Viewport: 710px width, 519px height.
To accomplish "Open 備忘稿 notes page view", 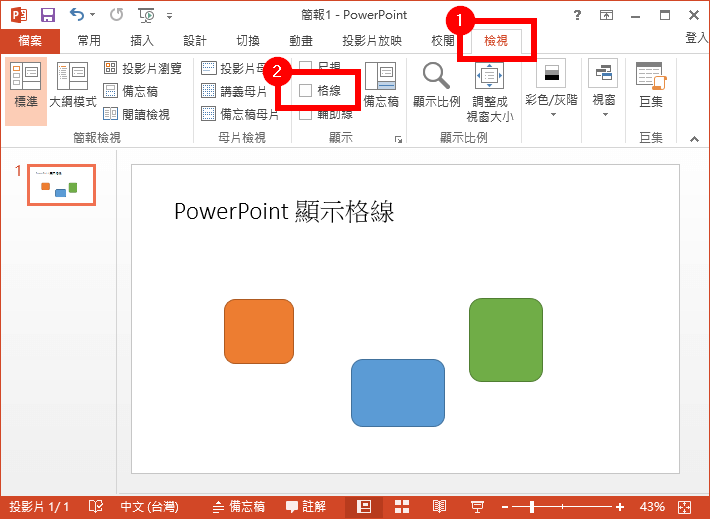I will point(131,91).
